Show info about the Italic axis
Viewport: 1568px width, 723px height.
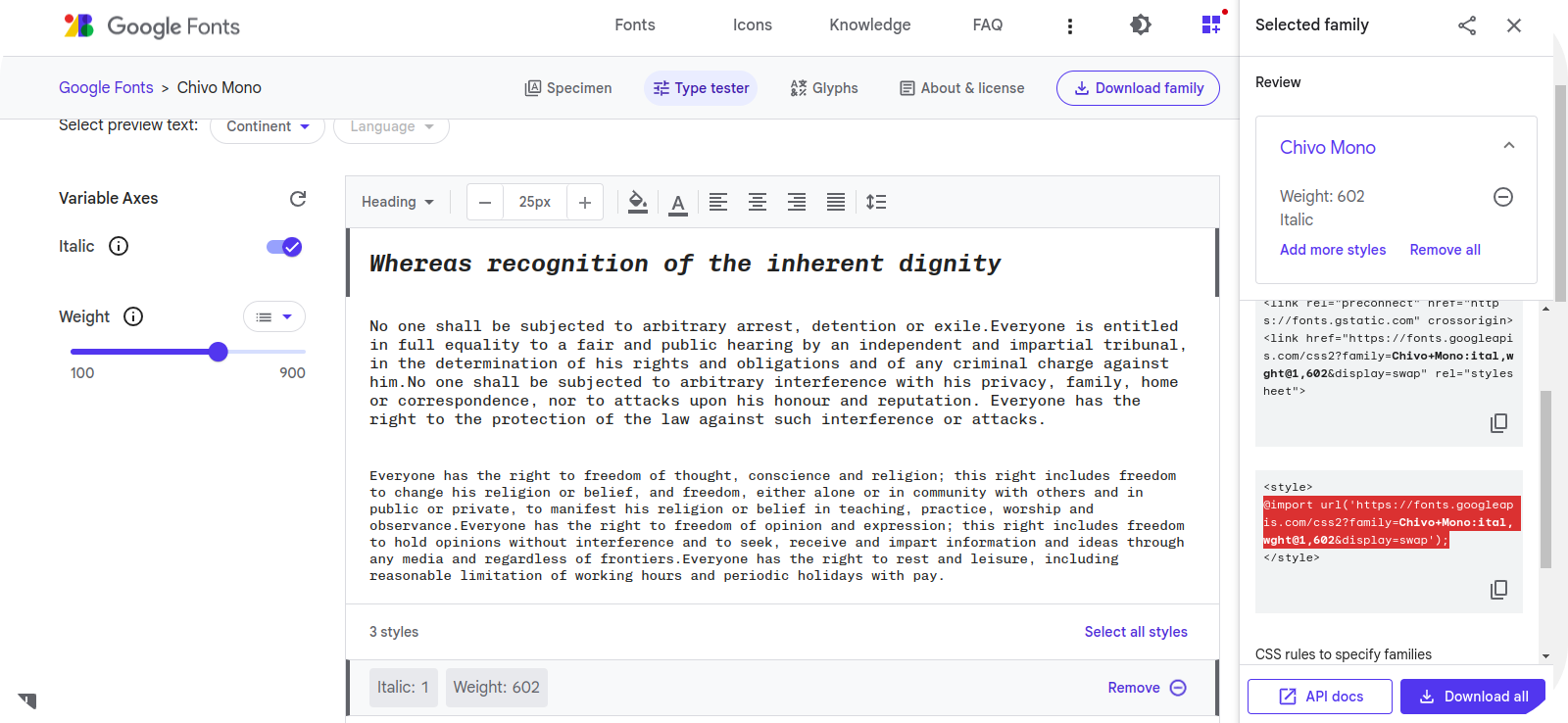[x=119, y=246]
